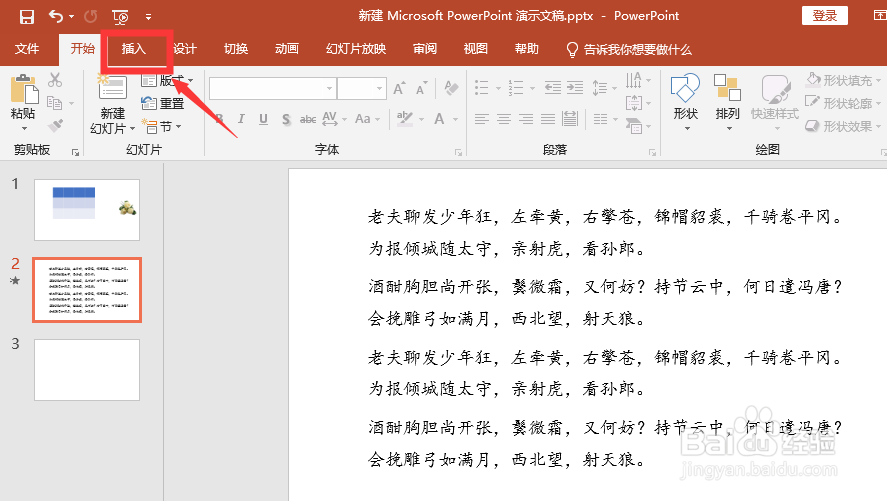This screenshot has width=887, height=501.
Task: Click the Copy icon
Action: (54, 103)
